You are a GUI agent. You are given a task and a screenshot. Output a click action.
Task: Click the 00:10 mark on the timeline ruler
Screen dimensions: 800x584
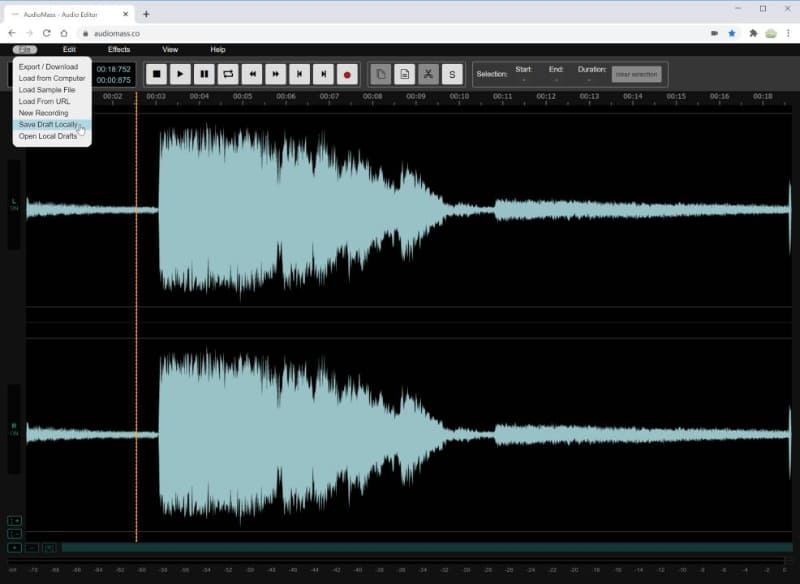[459, 96]
